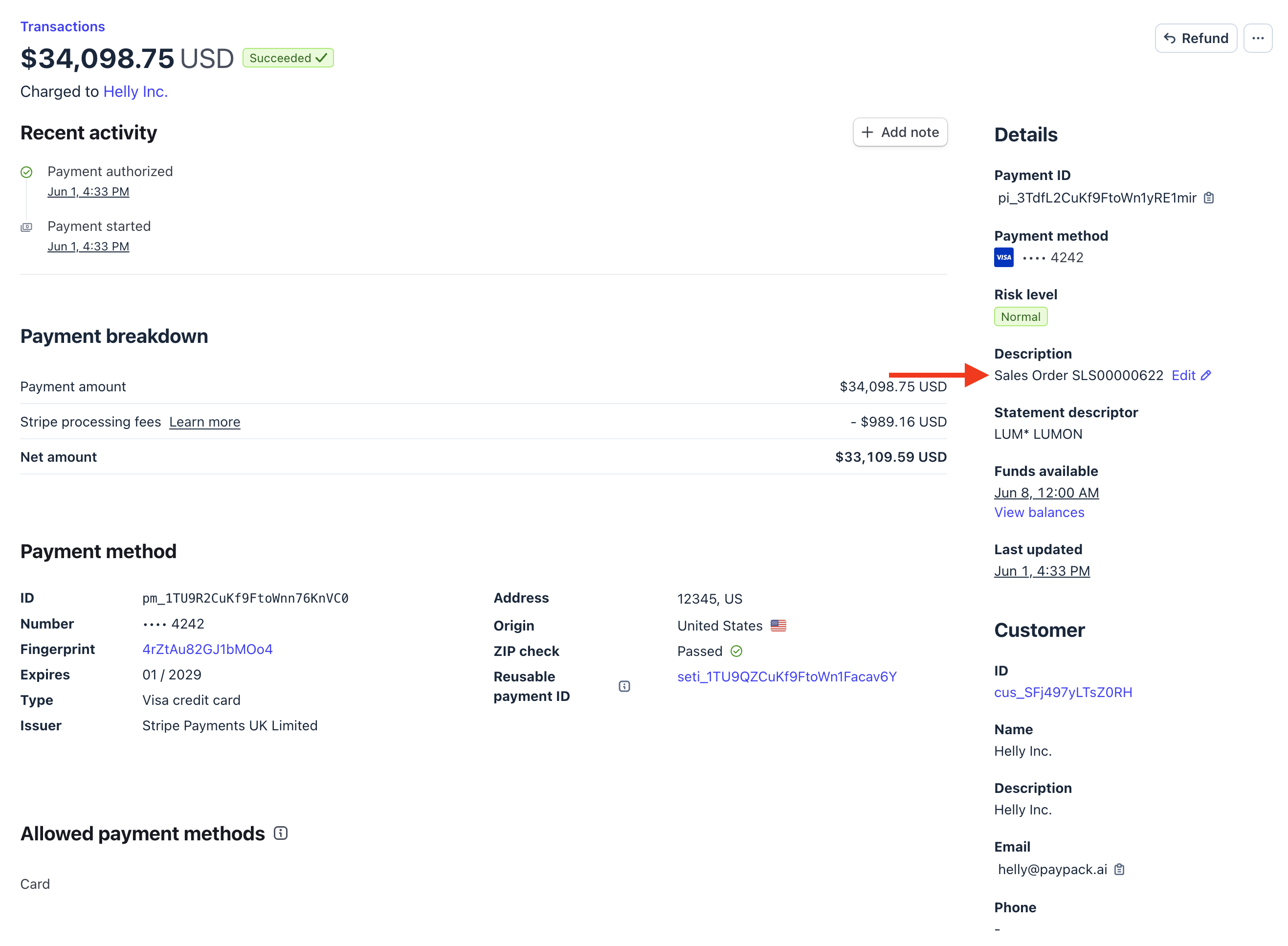Click Payment started timestamp Jun 1, 4:33 PM
The height and width of the screenshot is (946, 1288).
[x=88, y=246]
